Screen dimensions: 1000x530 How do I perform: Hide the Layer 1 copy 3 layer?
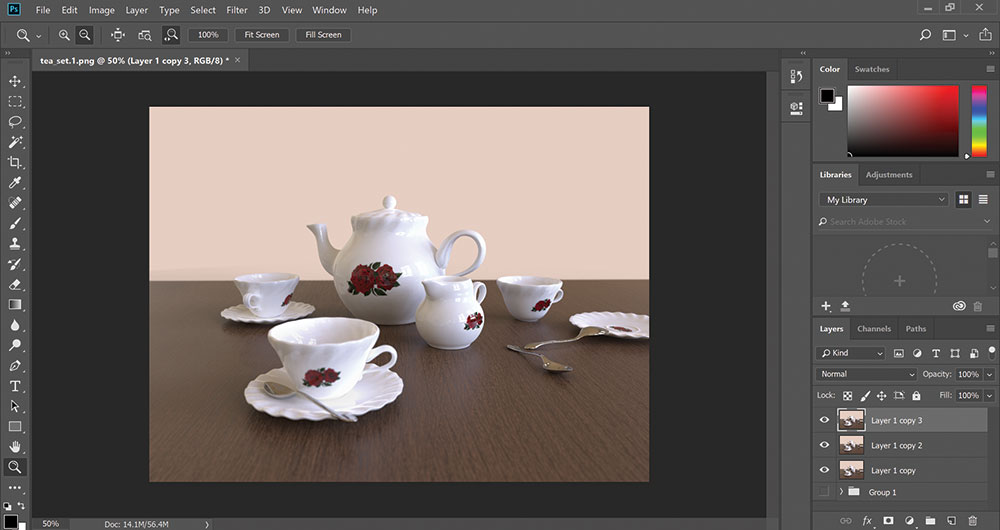click(824, 420)
